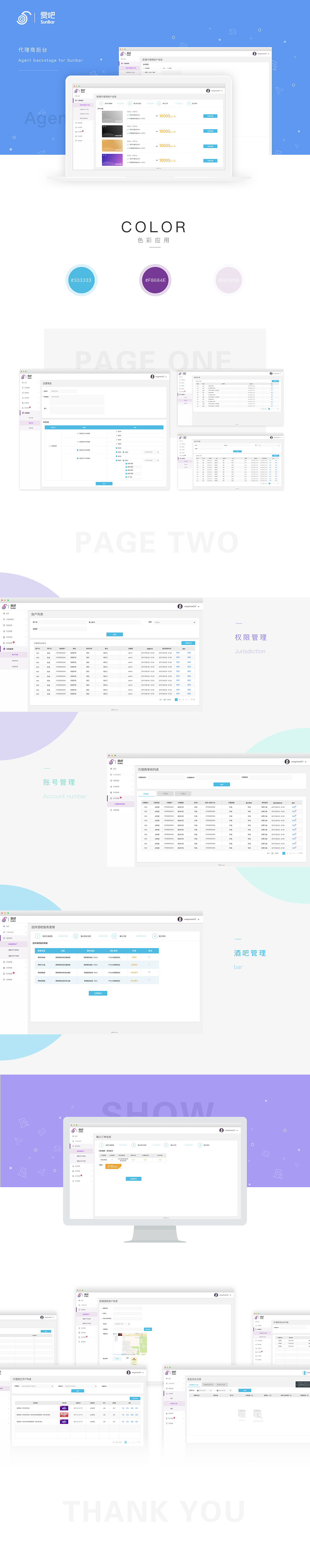
Task: Click SunBar logo in account list window
Action: pos(9,607)
